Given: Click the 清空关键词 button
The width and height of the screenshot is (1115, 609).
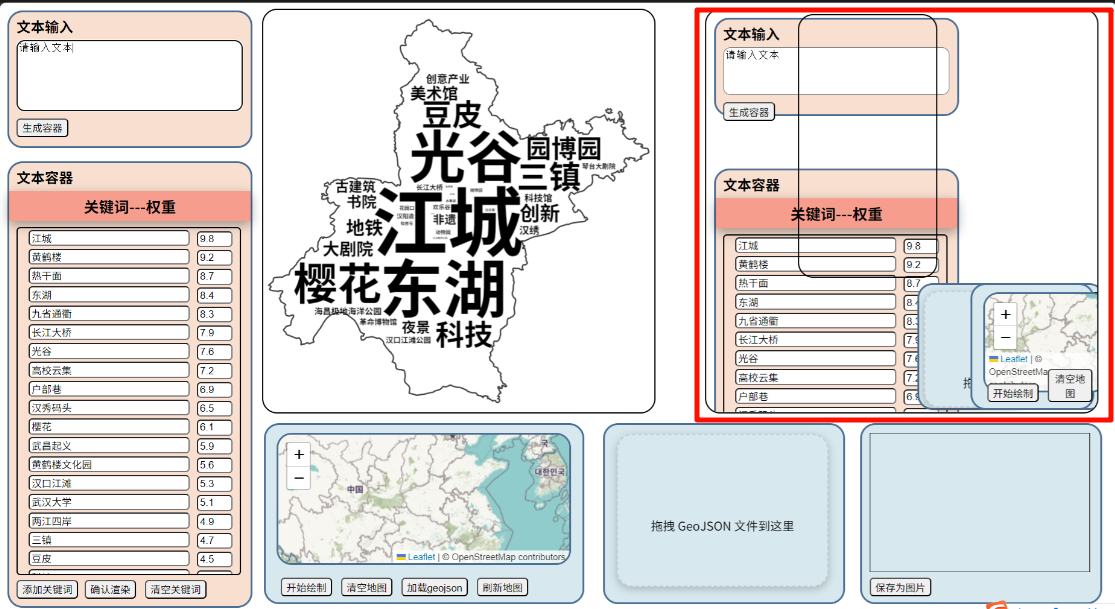Looking at the screenshot, I should (x=176, y=589).
